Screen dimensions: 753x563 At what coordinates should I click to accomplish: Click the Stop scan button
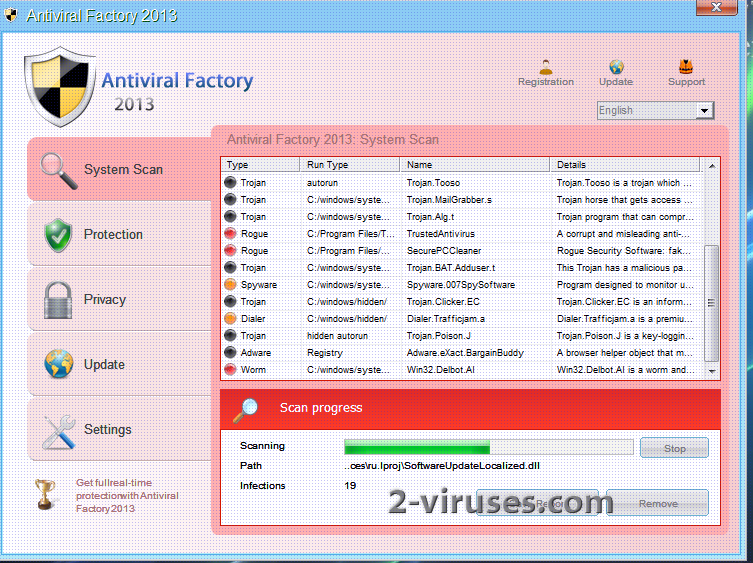coord(674,448)
